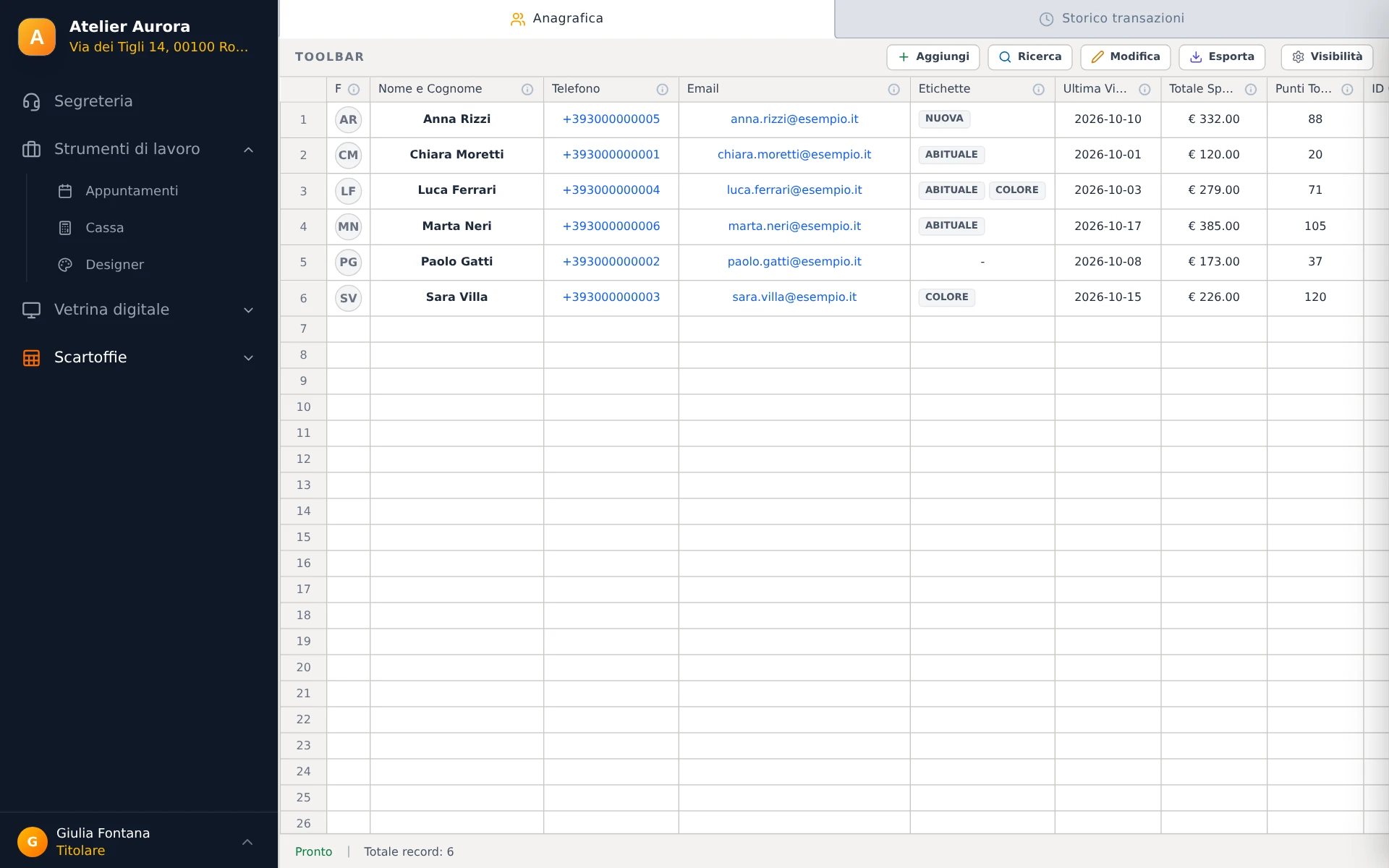Click the Vetrina digitale monitor icon
Screen dimensions: 1389x868
pos(31,310)
